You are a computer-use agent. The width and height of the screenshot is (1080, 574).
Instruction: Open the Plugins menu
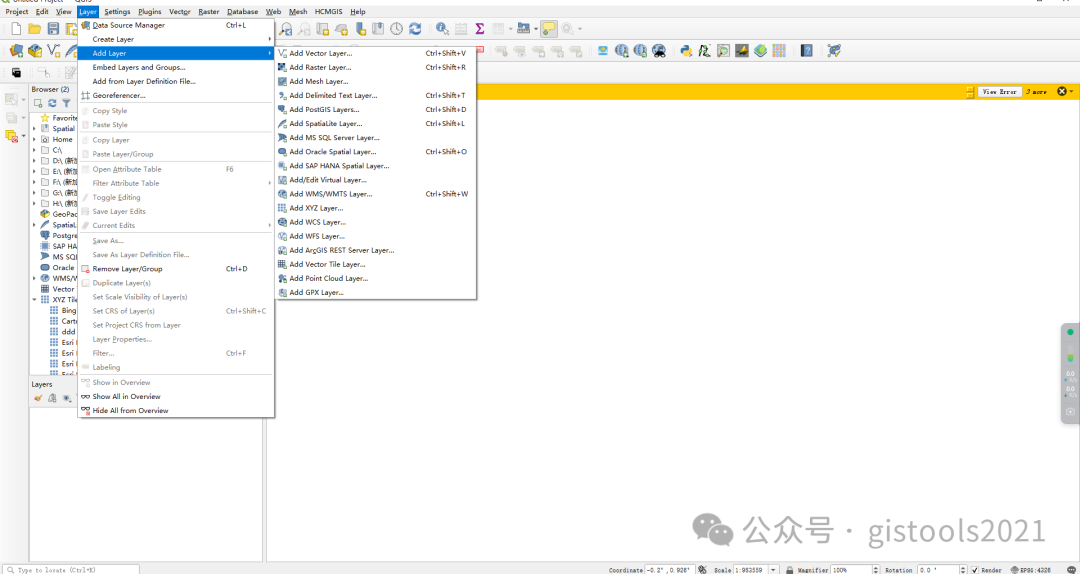click(149, 12)
